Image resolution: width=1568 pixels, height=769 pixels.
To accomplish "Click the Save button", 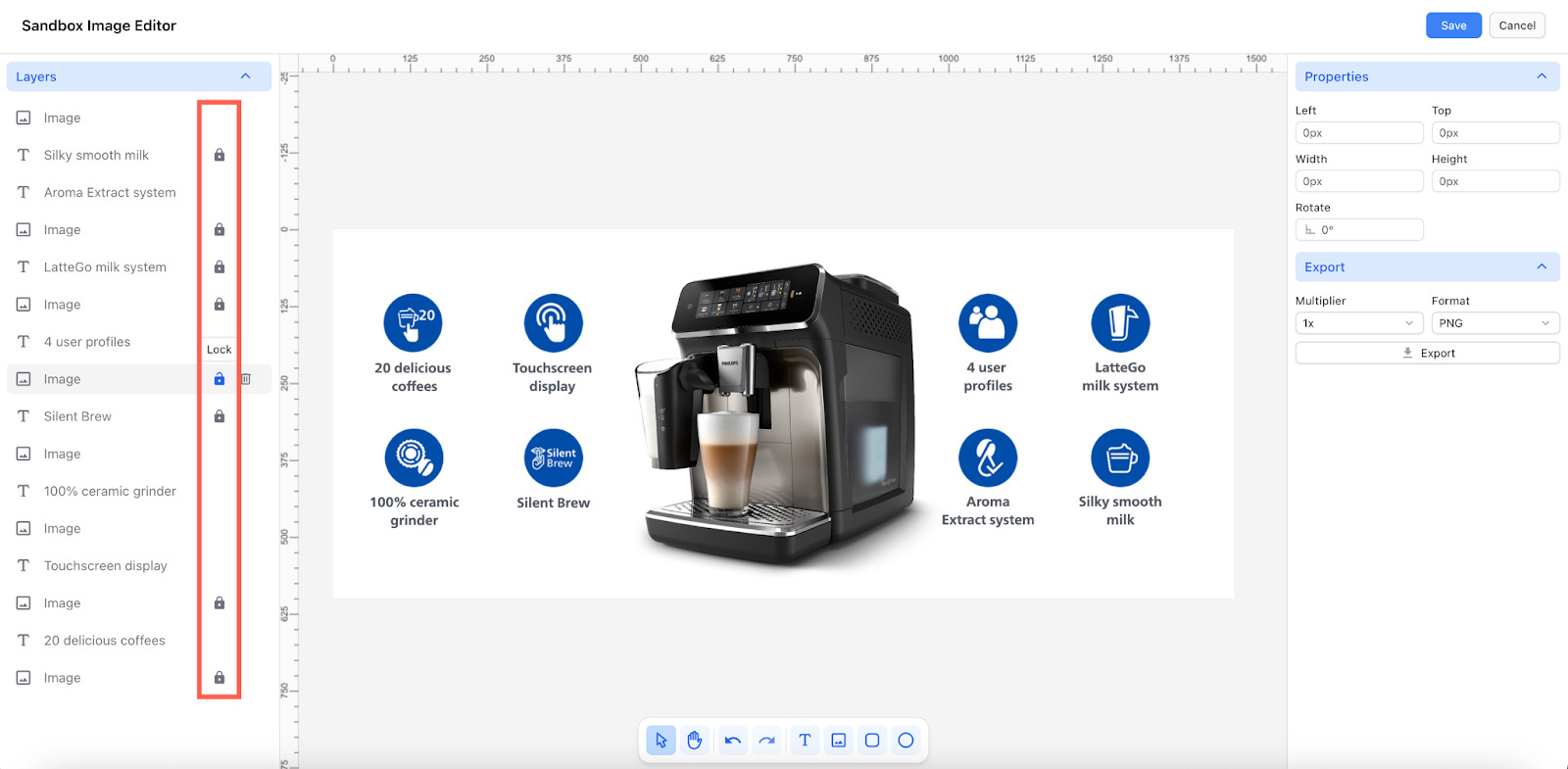I will 1453,25.
